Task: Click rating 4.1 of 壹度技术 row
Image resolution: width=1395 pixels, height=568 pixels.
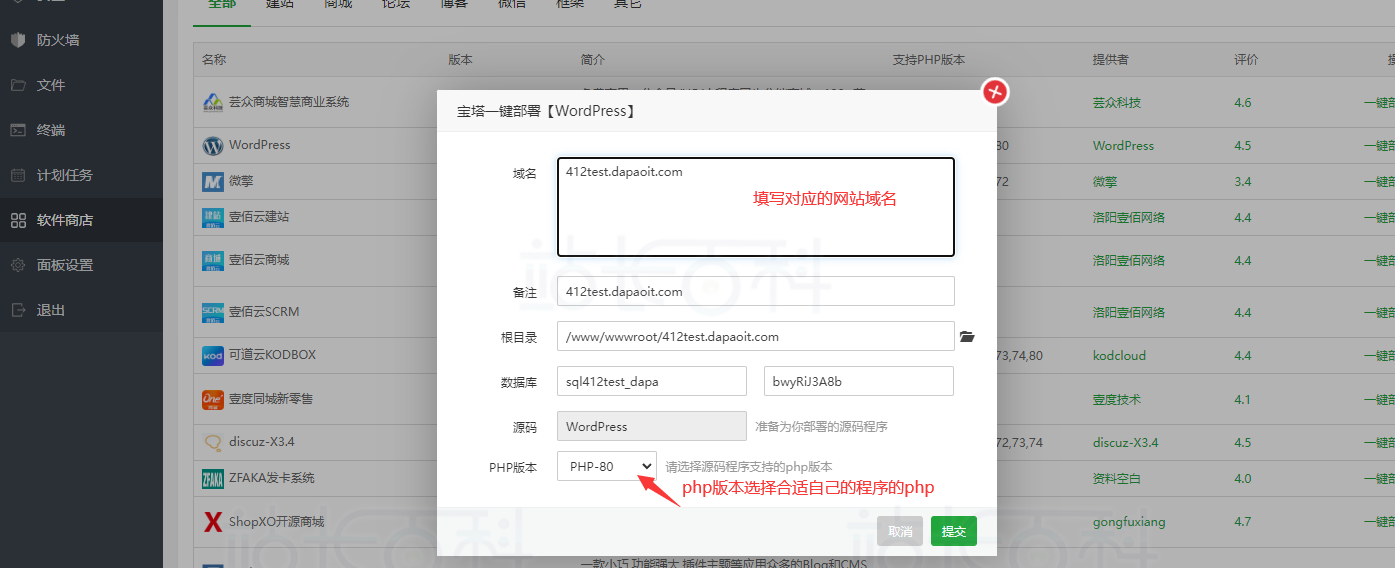Action: point(1243,400)
